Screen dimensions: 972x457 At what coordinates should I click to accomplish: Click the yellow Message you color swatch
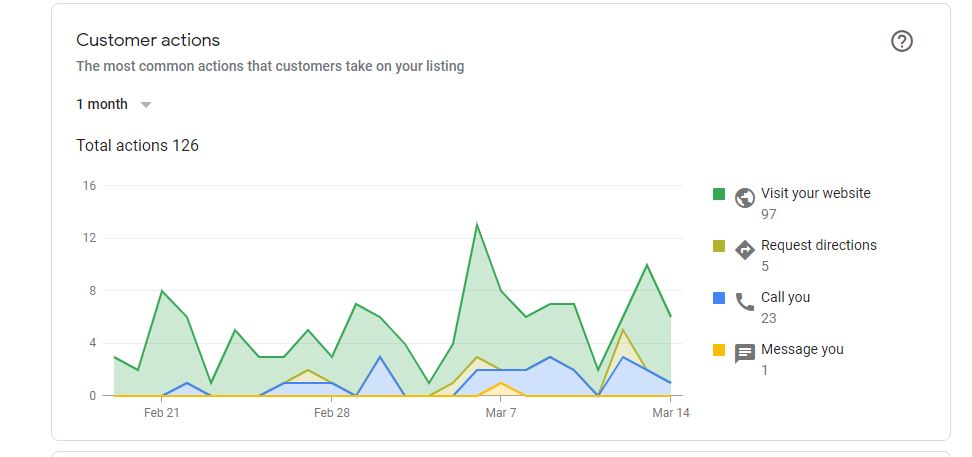[719, 350]
